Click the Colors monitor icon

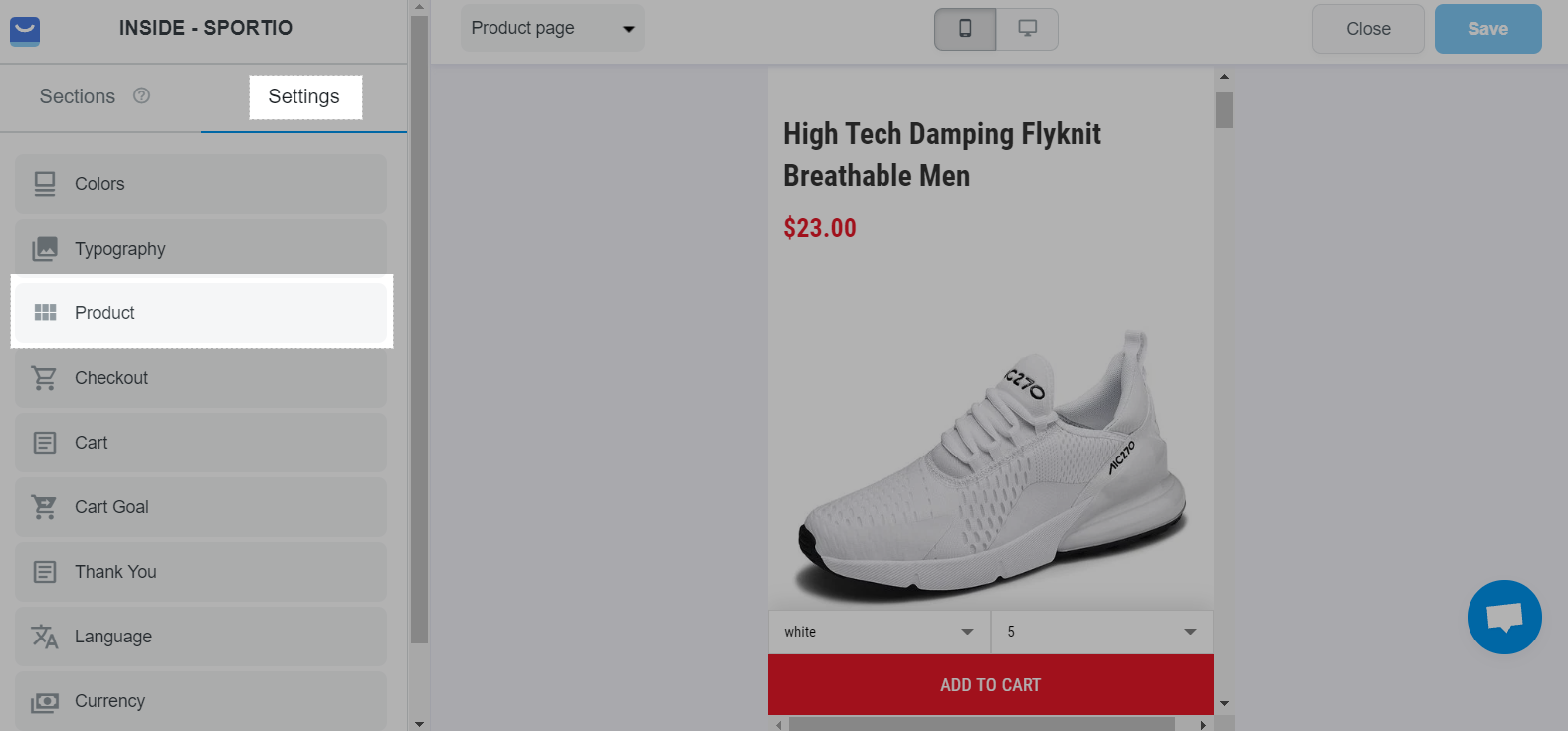(x=45, y=184)
